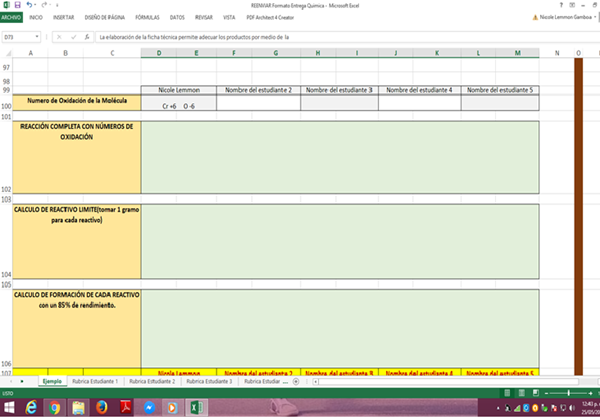The height and width of the screenshot is (420, 600).
Task: Click the Select All corner triangle
Action: (8, 53)
